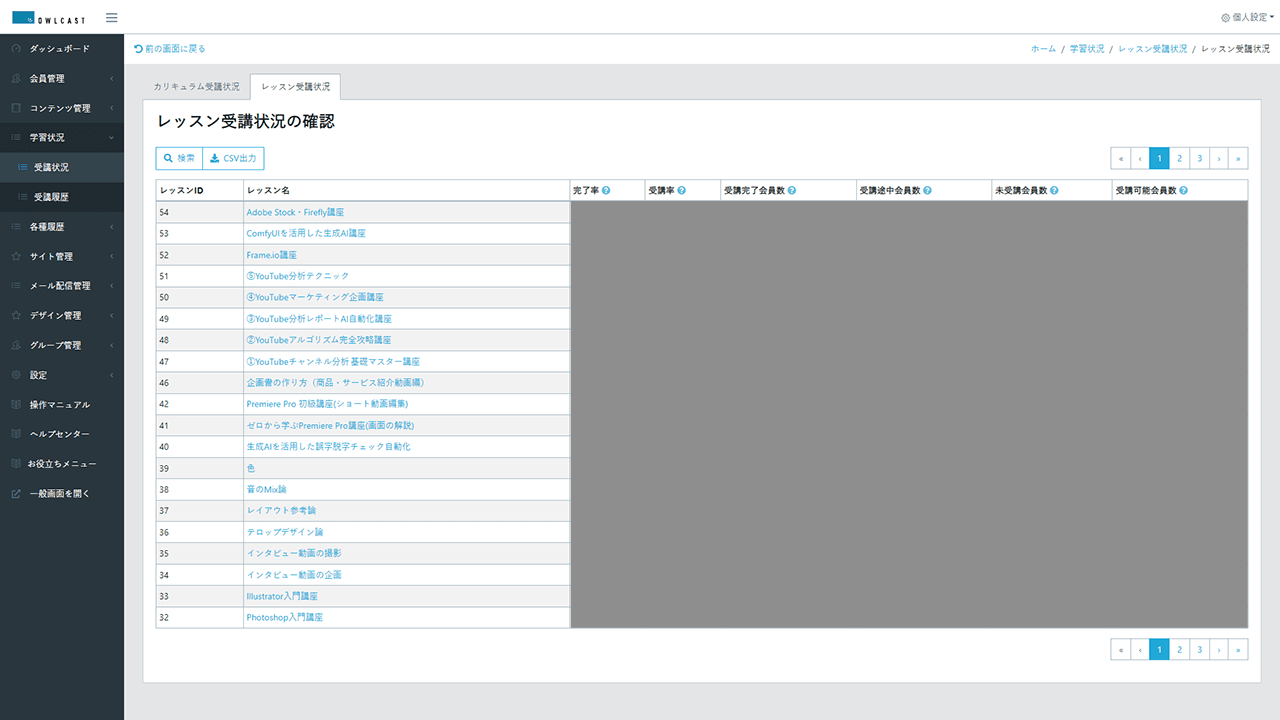
Task: Open the Photoshop入門講座 lesson link
Action: point(284,618)
